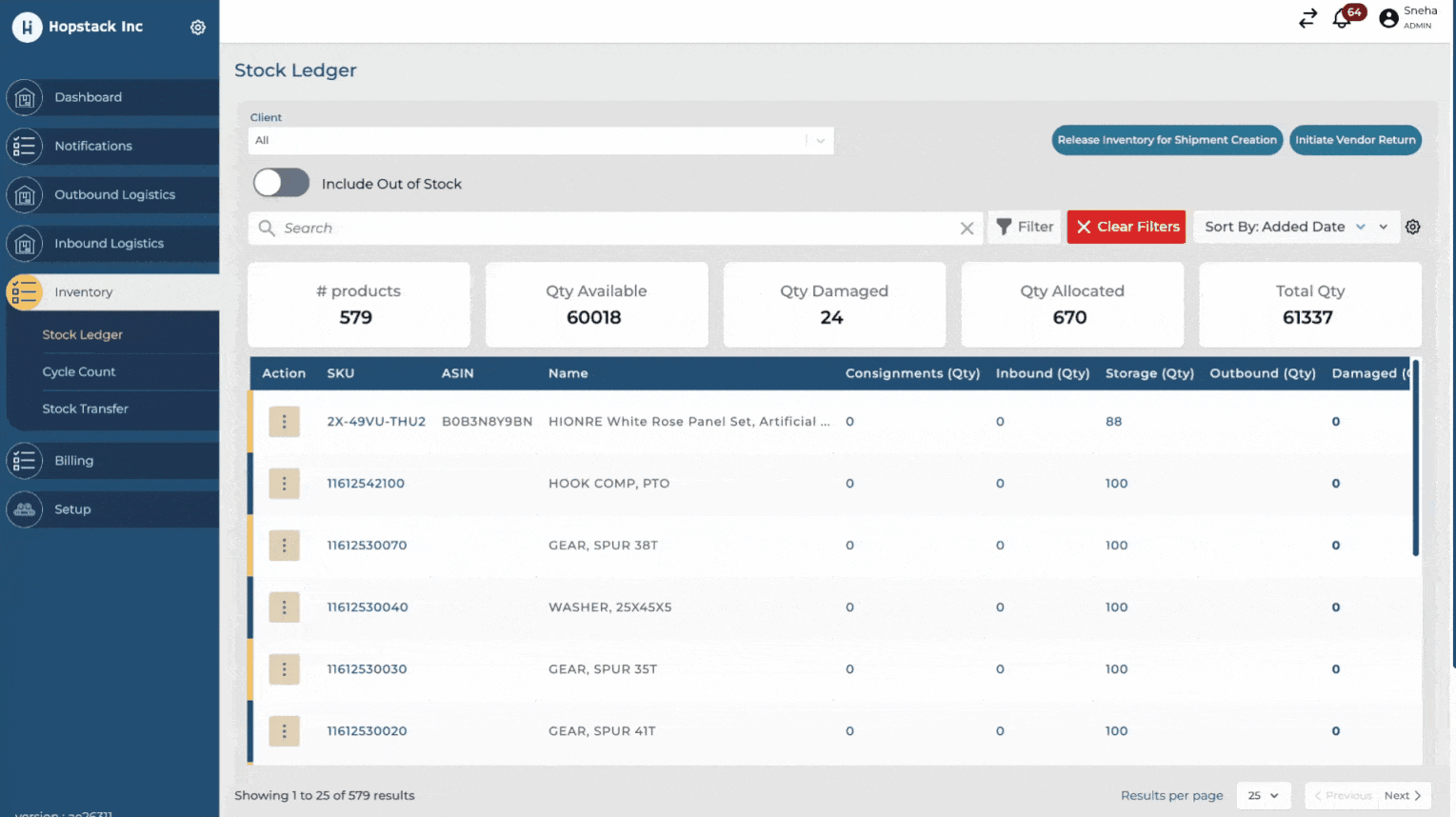Click Initiate Vendor Return button
The image size is (1456, 817).
[1354, 140]
